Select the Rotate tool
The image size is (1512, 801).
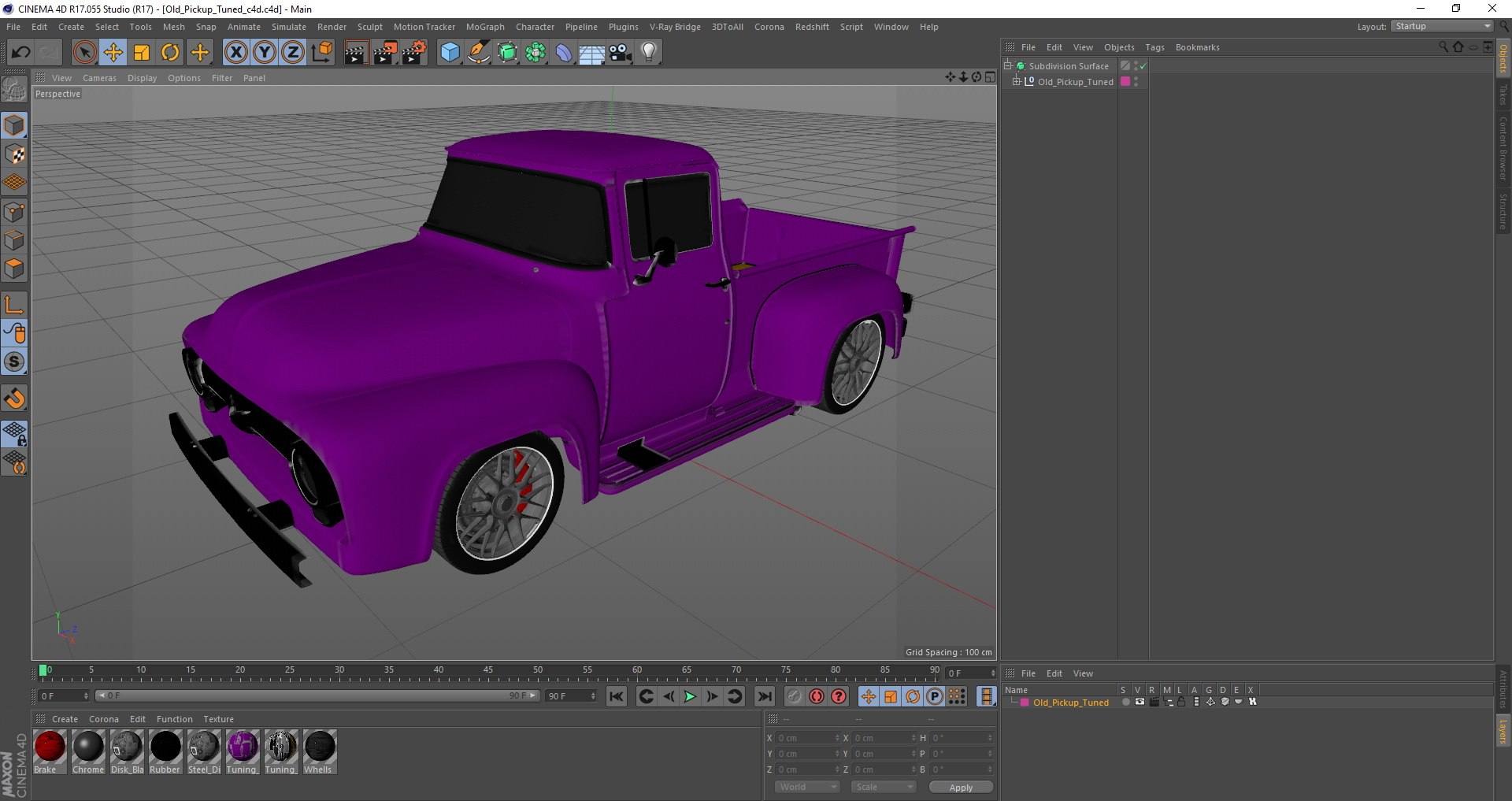tap(170, 53)
